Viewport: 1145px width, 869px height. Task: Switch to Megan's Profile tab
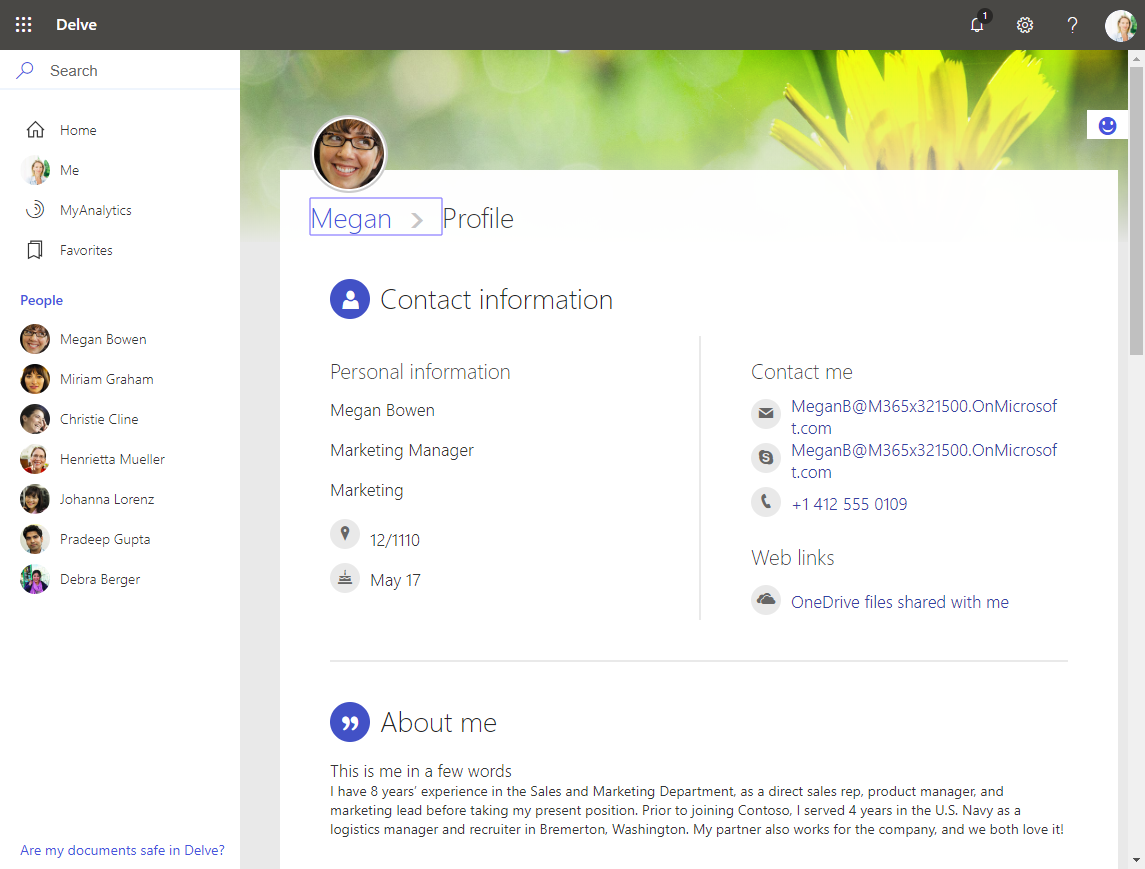point(478,218)
